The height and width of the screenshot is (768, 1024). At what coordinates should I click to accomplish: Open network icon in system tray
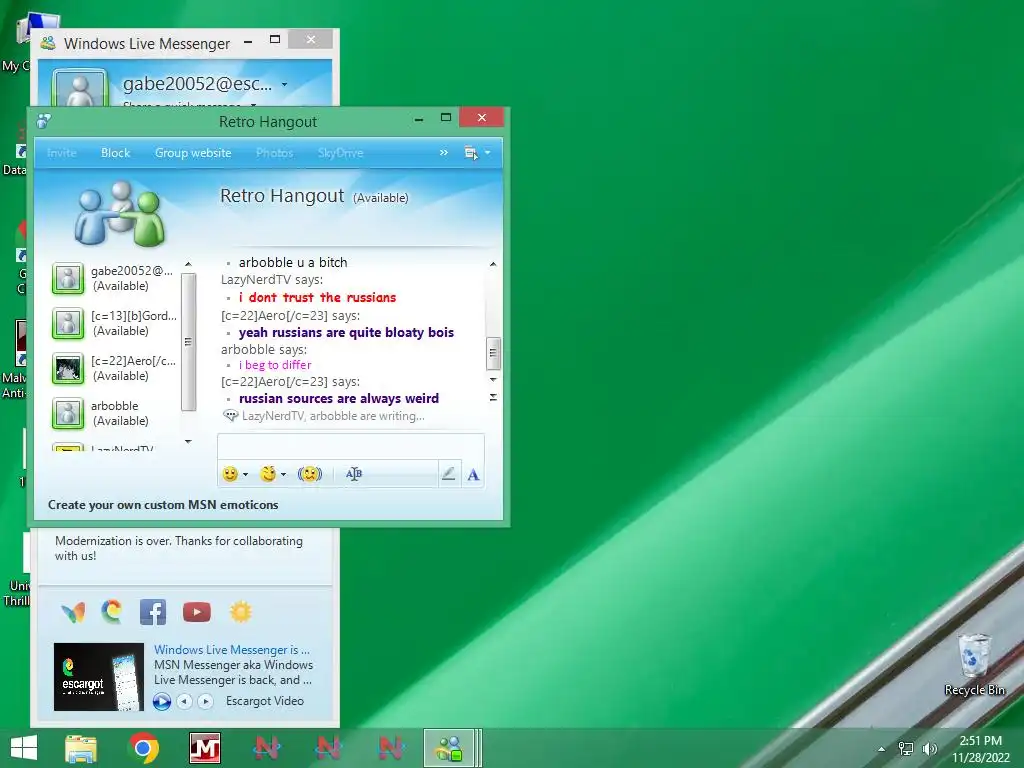click(906, 749)
